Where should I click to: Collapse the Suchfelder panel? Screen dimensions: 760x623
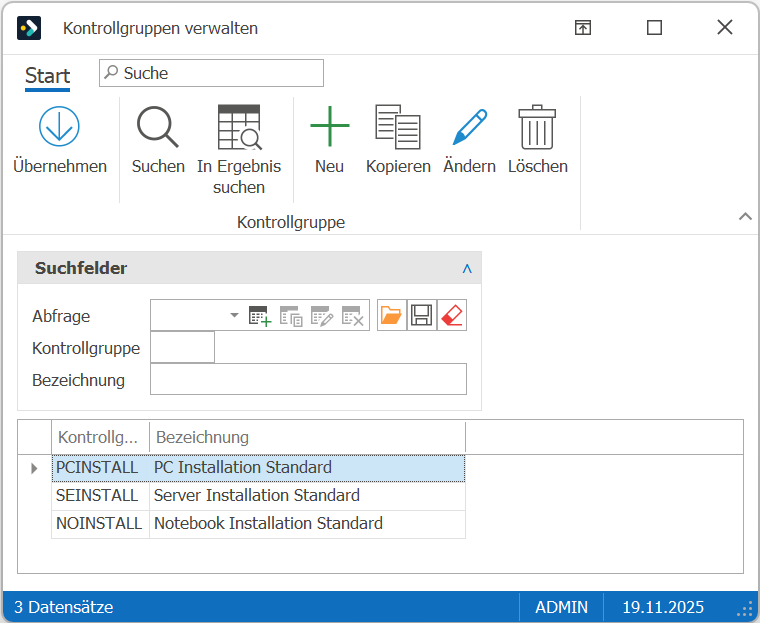click(467, 268)
